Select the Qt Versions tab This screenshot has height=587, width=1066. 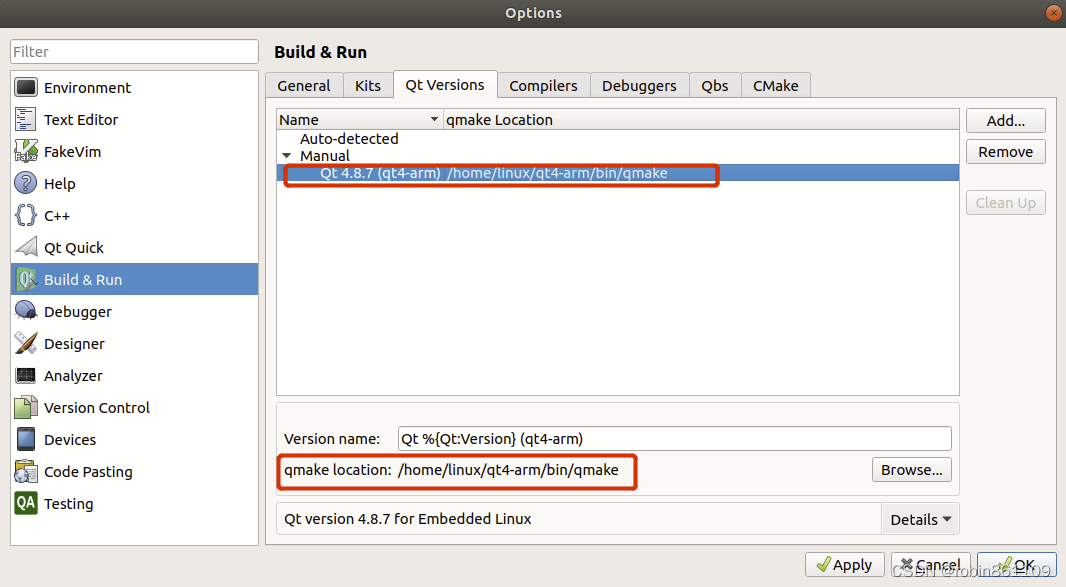pyautogui.click(x=445, y=85)
